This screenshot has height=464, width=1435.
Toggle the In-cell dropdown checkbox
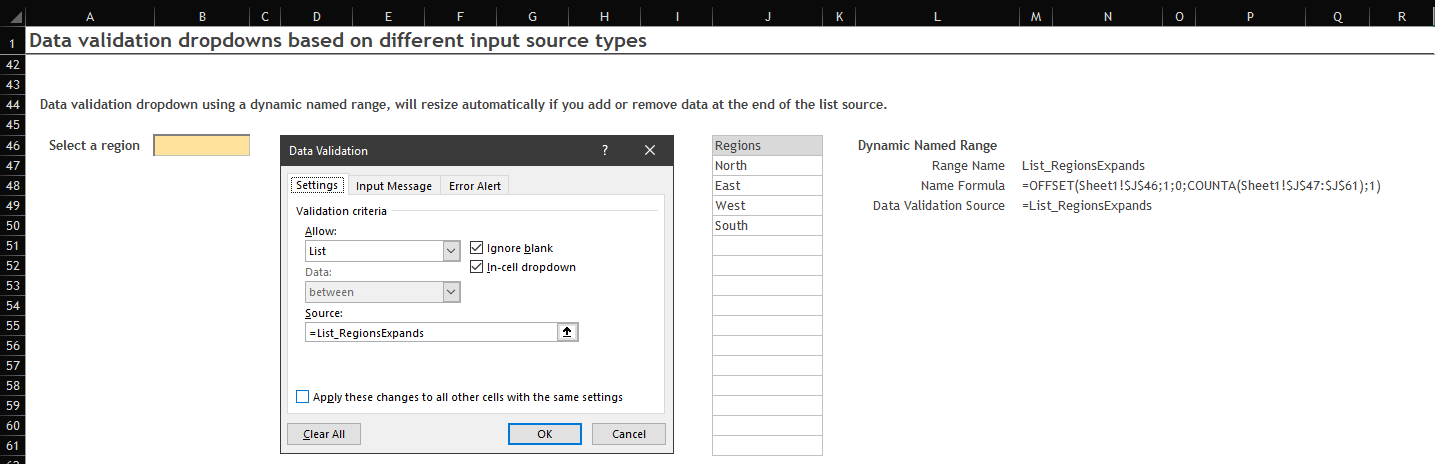476,267
